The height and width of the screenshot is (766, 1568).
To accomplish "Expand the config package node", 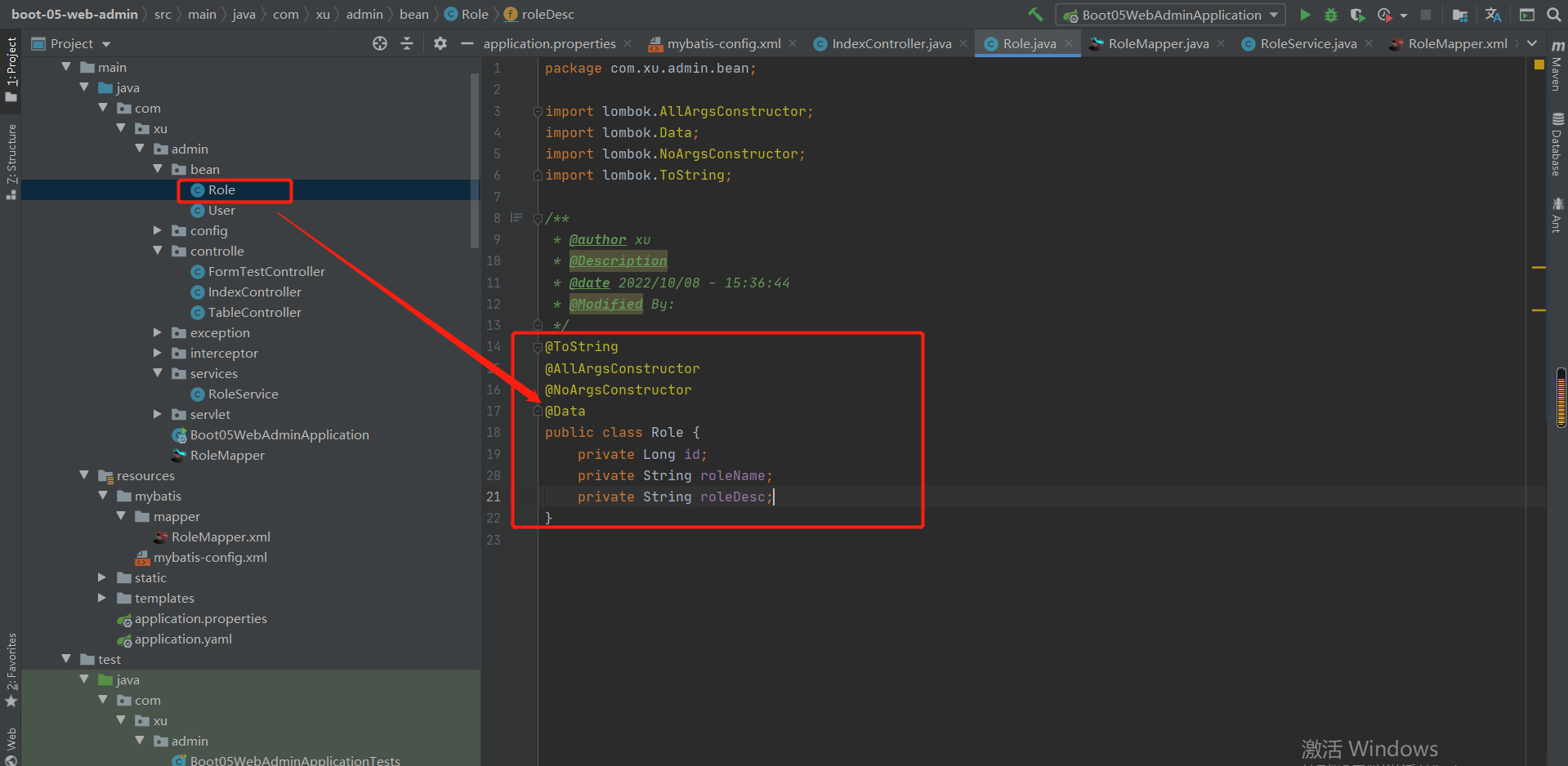I will coord(158,230).
